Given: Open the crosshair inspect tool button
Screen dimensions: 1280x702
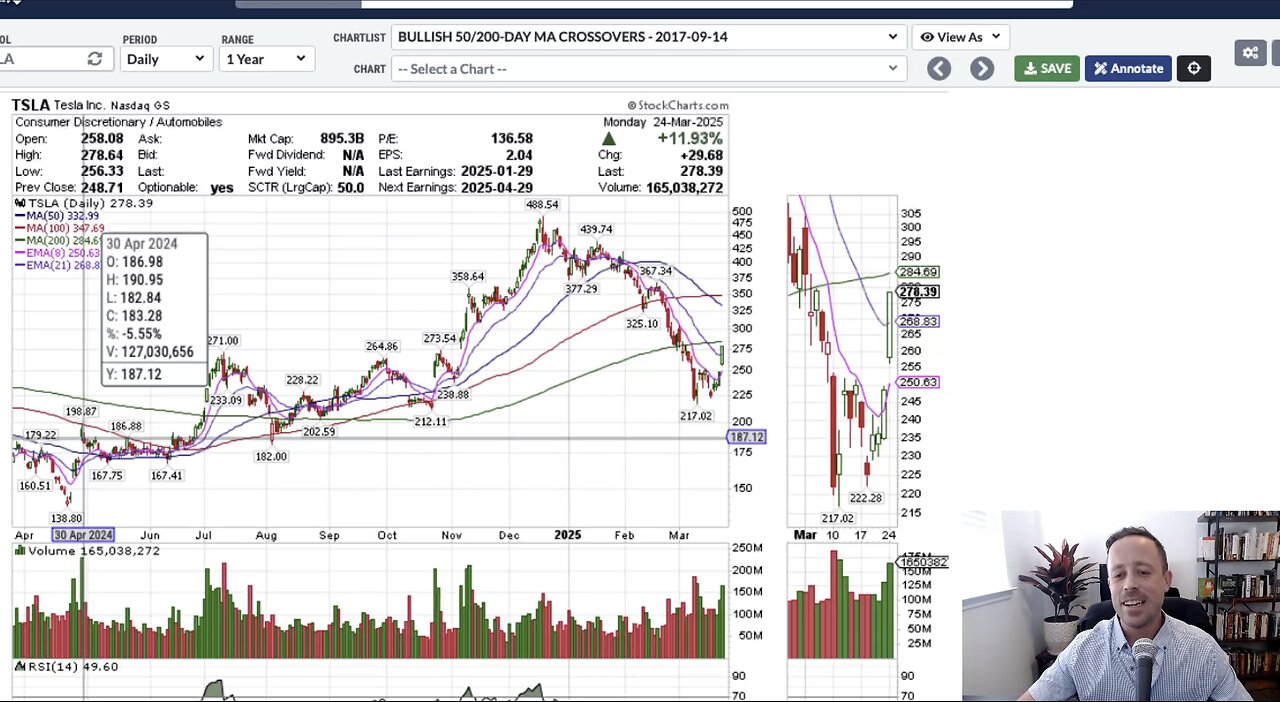Looking at the screenshot, I should tap(1194, 68).
